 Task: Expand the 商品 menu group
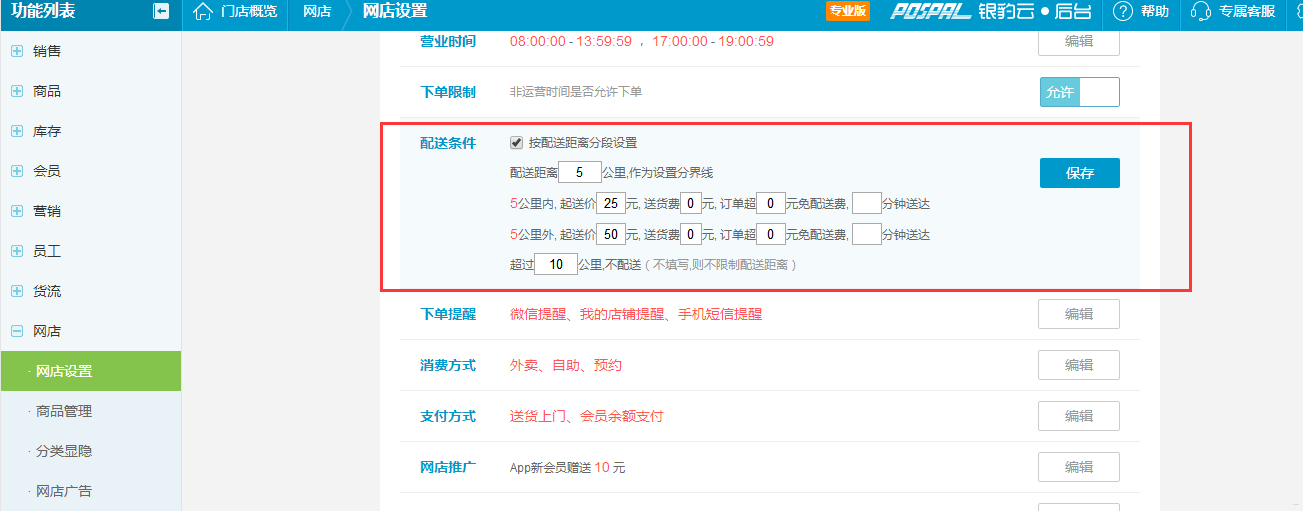[46, 91]
